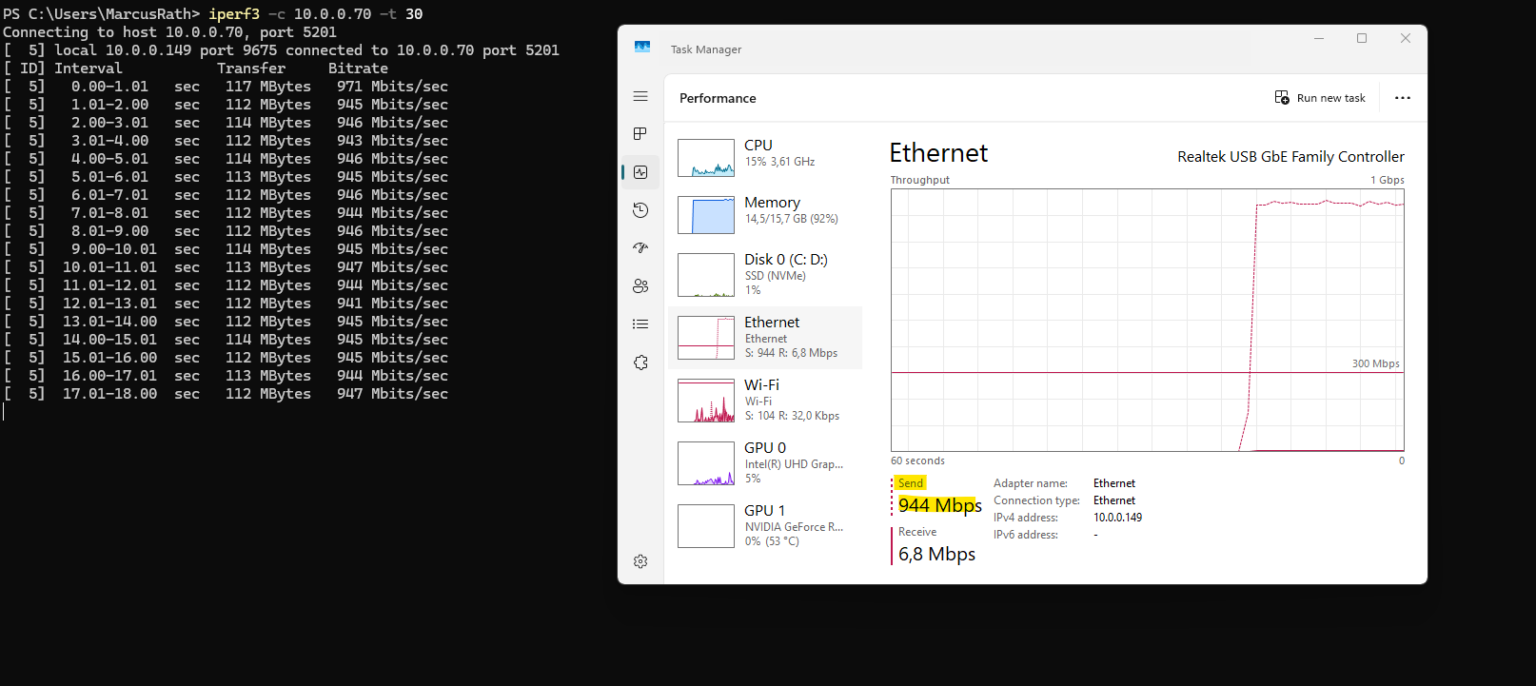Open the Processes page in Task Manager
This screenshot has width=1536, height=686.
coord(640,133)
